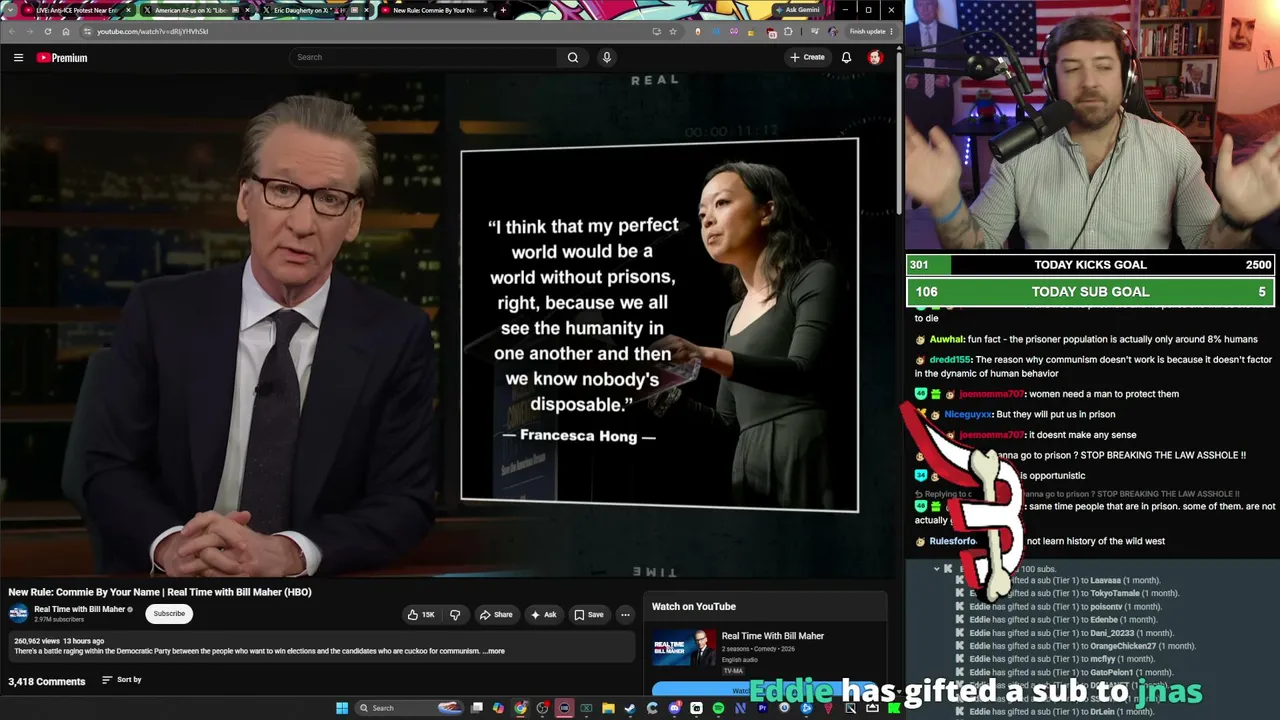Open Google Chrome from the taskbar
Viewport: 1280px width, 720px height.
520,708
